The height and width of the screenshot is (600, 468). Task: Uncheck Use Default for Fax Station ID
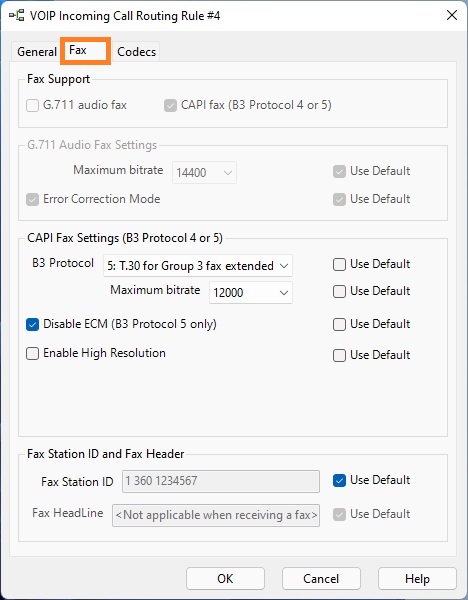point(339,481)
